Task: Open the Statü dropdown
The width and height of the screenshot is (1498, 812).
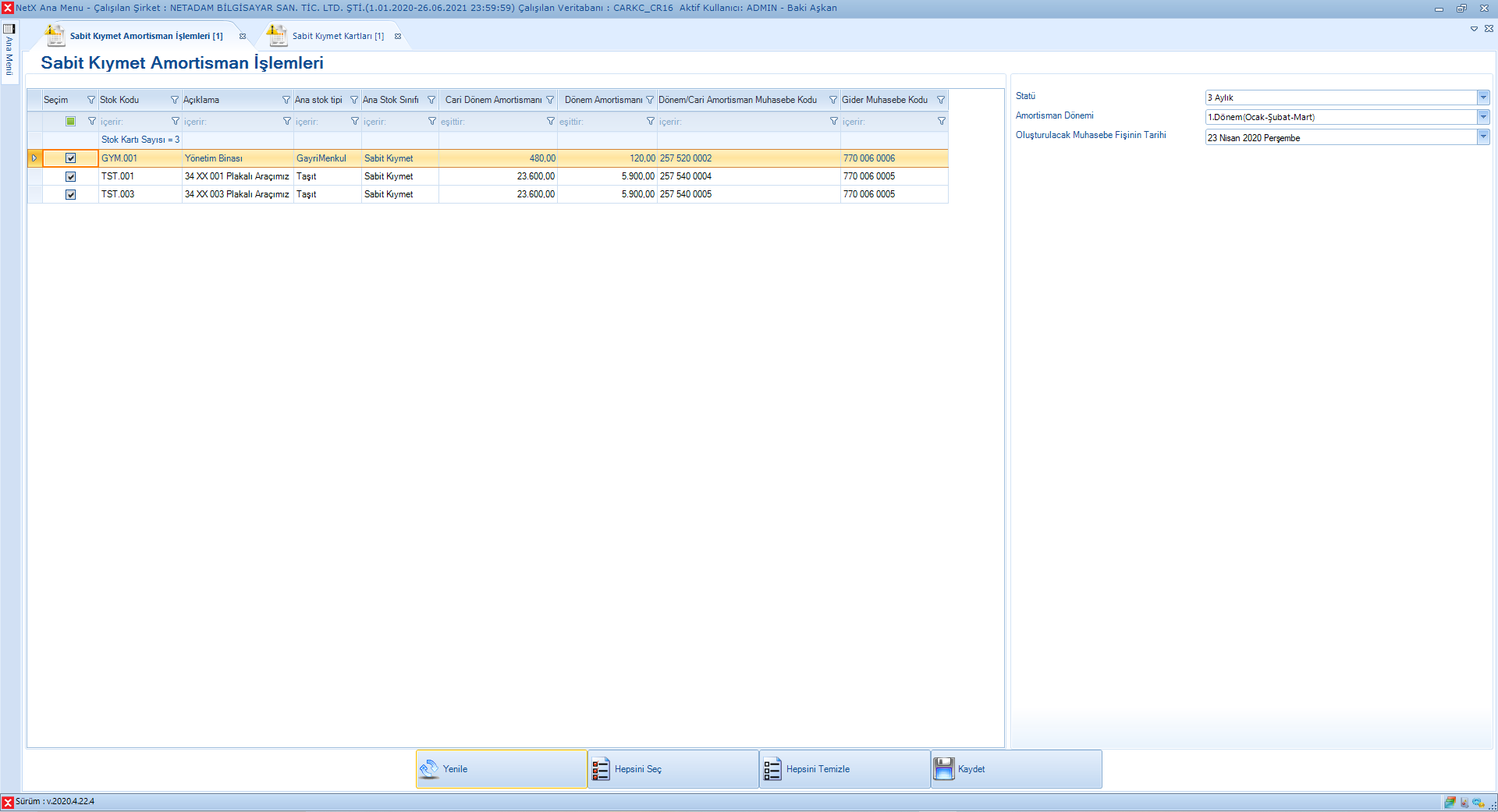Action: pos(1483,98)
